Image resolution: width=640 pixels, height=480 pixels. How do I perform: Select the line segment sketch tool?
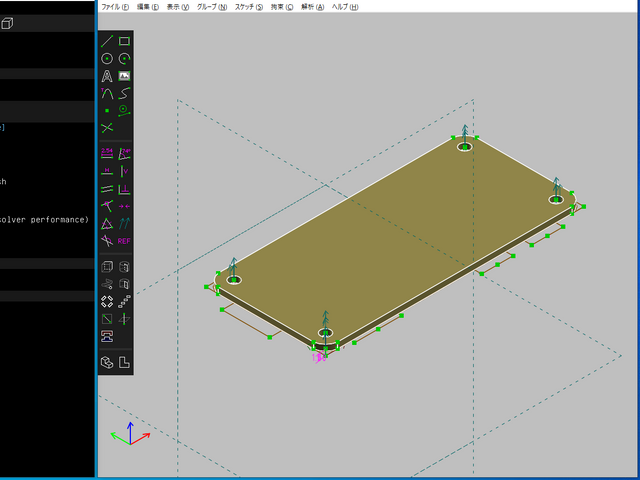(x=107, y=41)
